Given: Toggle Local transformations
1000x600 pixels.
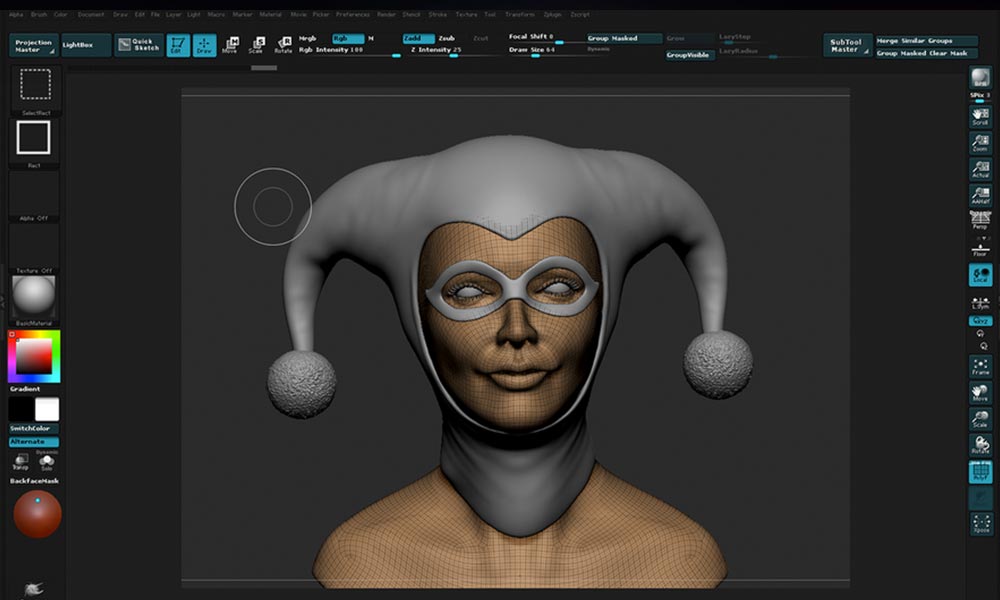Looking at the screenshot, I should coord(980,275).
